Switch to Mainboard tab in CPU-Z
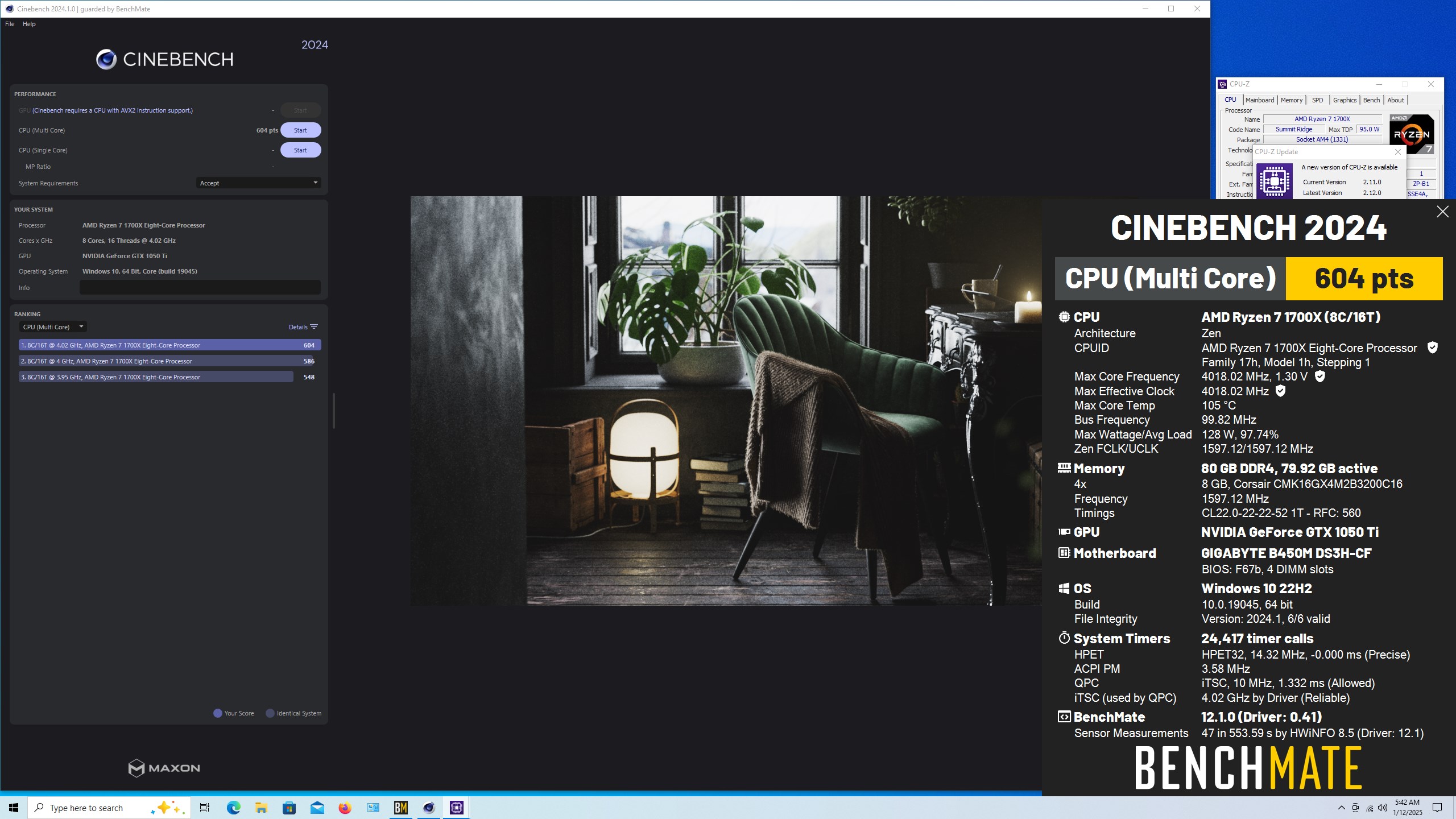1456x819 pixels. click(1260, 100)
